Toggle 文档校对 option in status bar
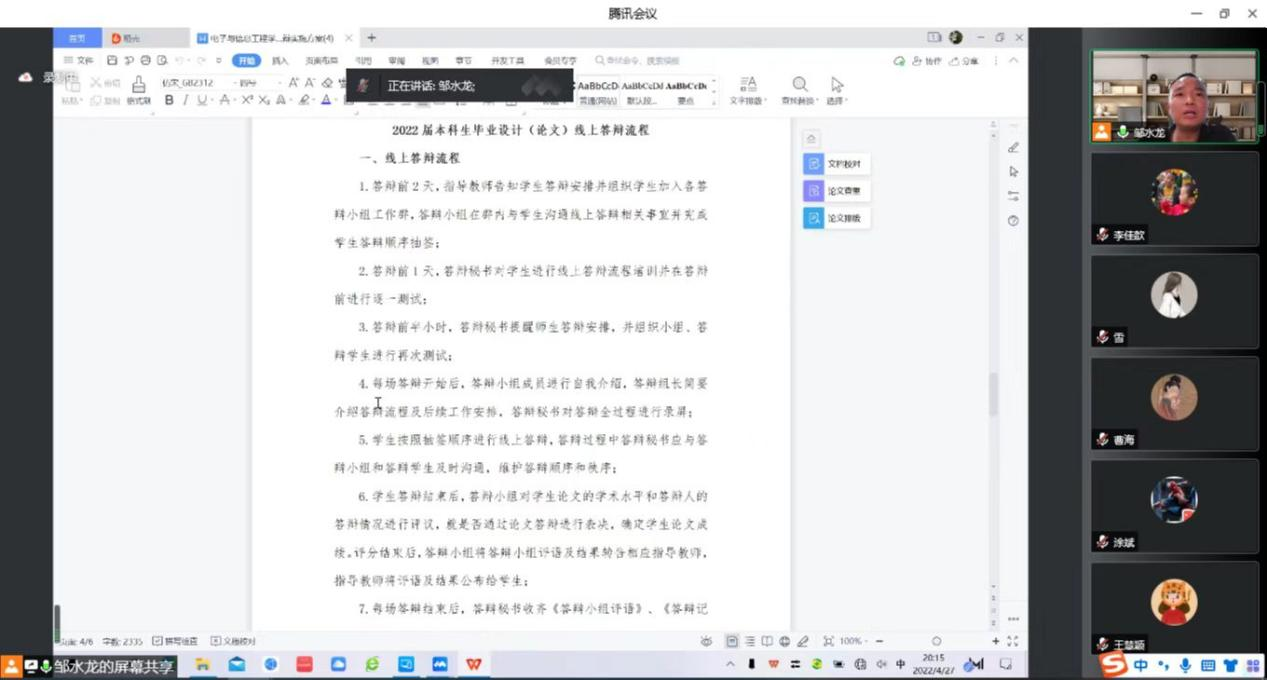1267x680 pixels. (x=233, y=641)
